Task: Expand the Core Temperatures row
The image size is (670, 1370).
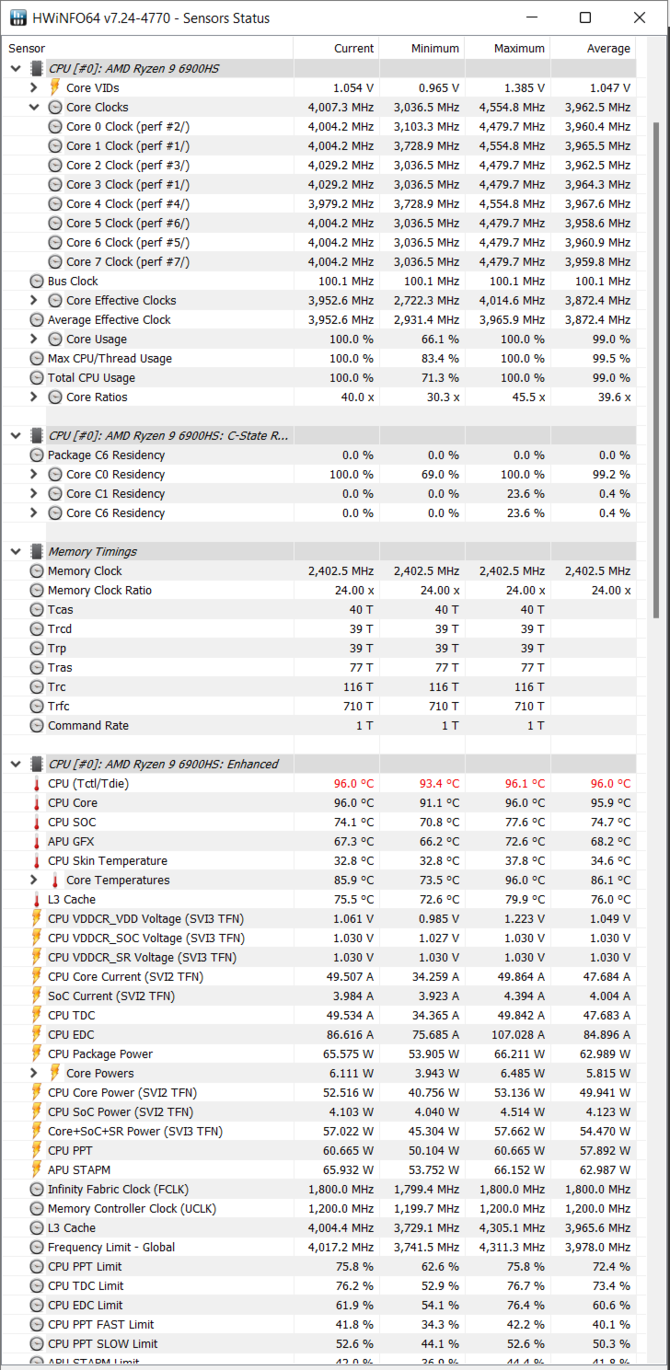Action: pos(35,880)
